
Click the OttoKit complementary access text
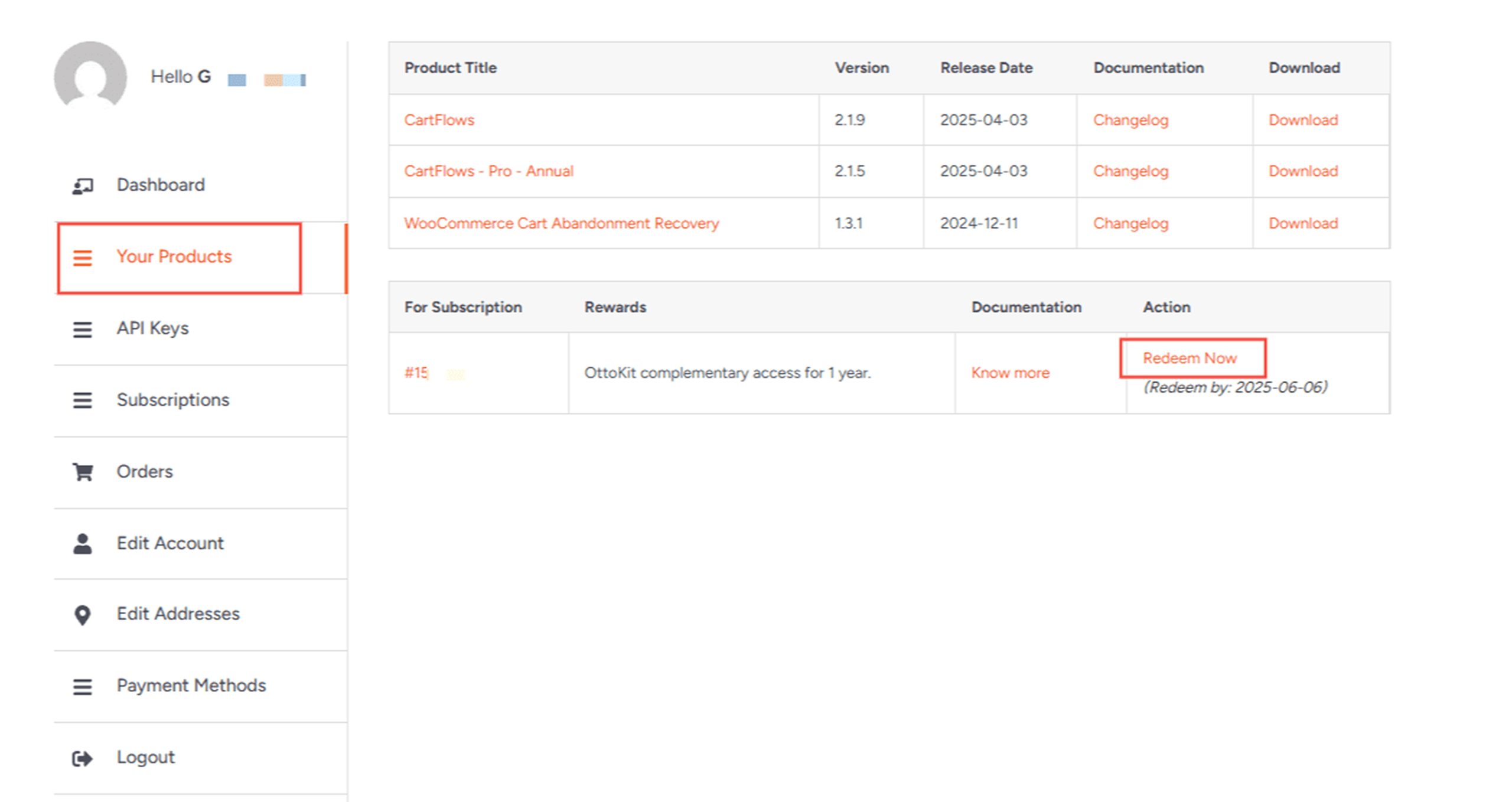727,373
